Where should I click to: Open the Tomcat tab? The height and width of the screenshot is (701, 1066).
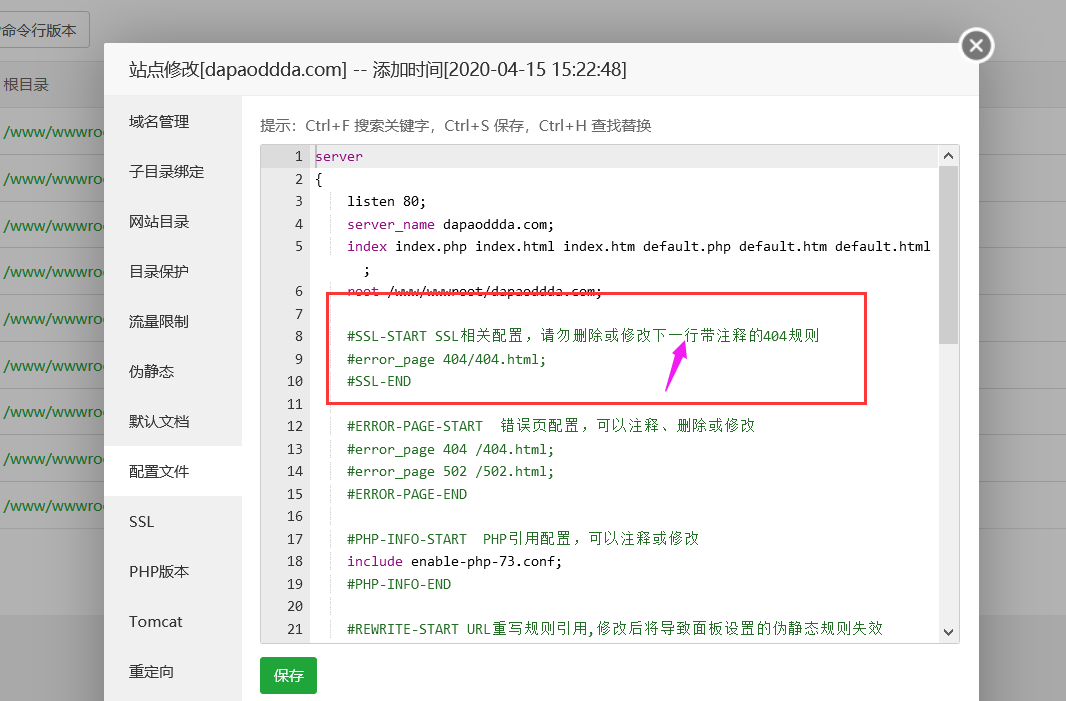coord(156,621)
